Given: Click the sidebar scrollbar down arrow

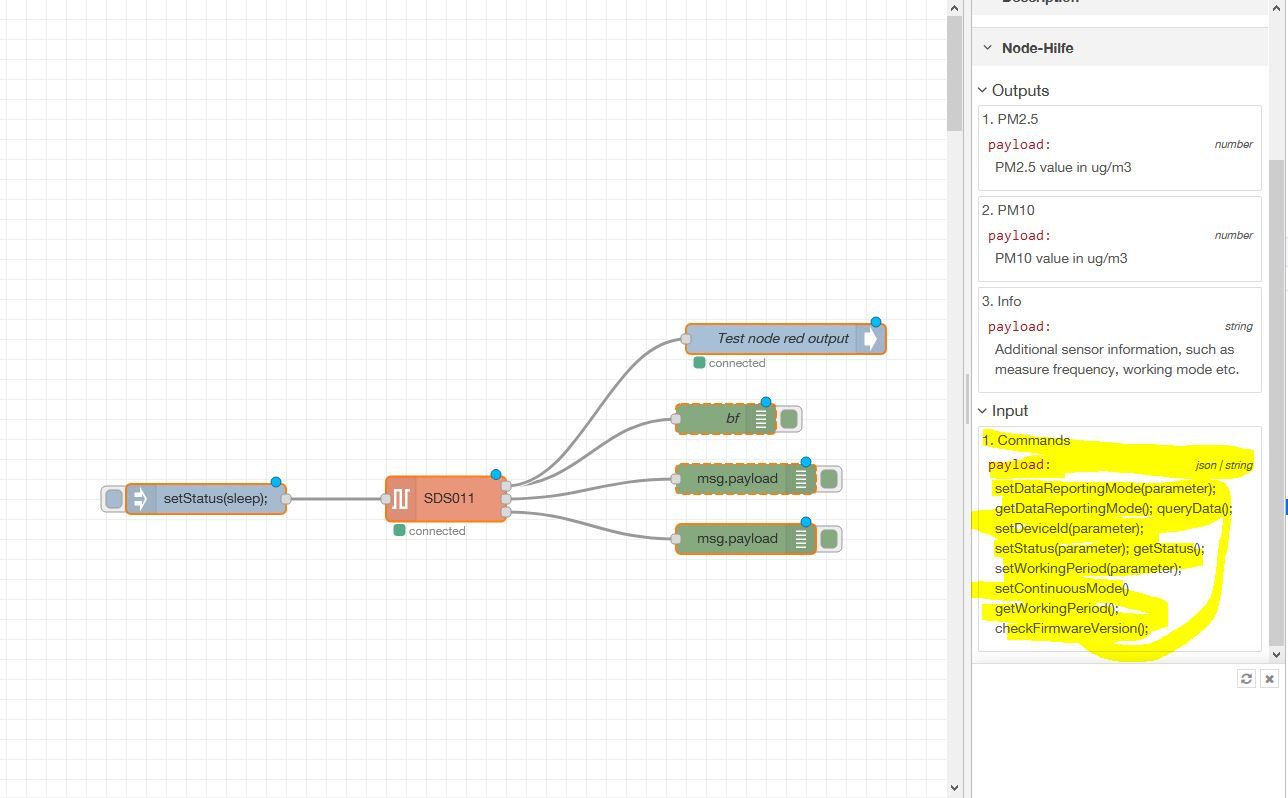Looking at the screenshot, I should click(x=1276, y=654).
